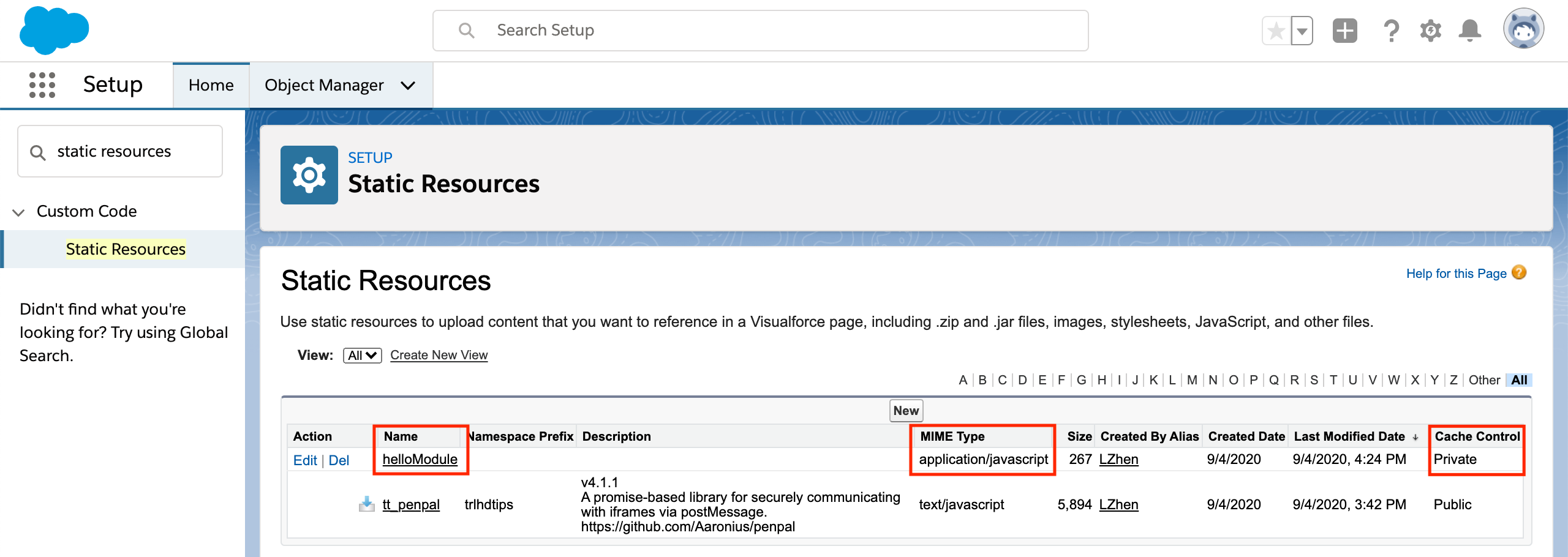
Task: Click the Salesforce cloud logo
Action: click(54, 29)
